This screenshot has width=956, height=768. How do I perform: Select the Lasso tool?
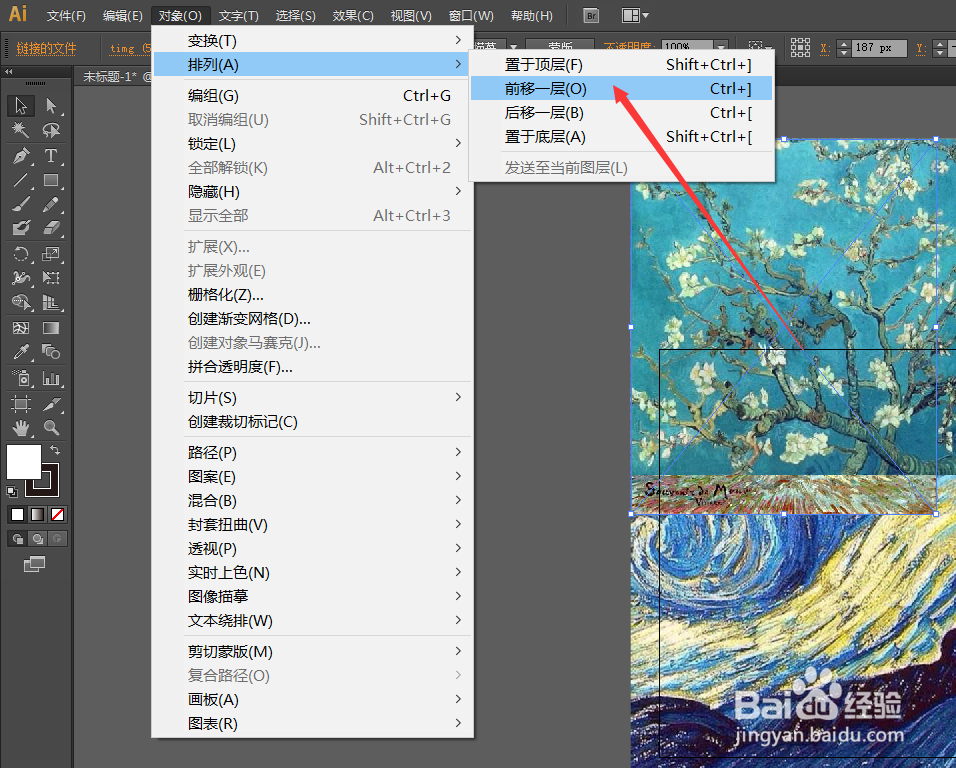[51, 130]
